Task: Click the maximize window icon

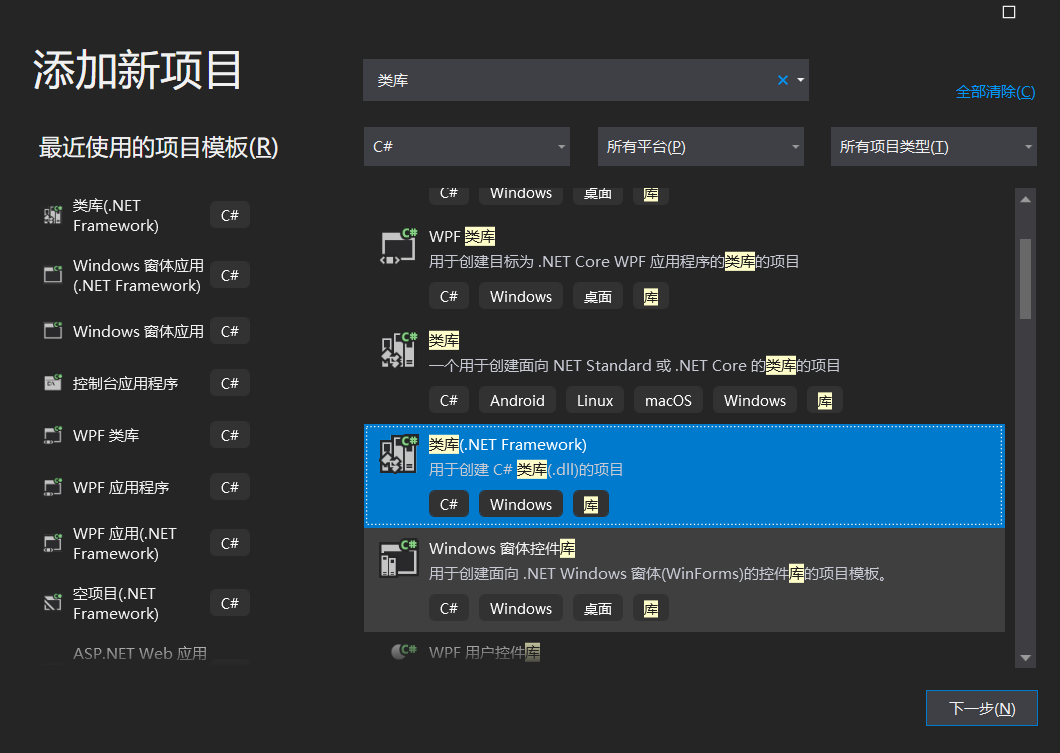Action: coord(1009,12)
